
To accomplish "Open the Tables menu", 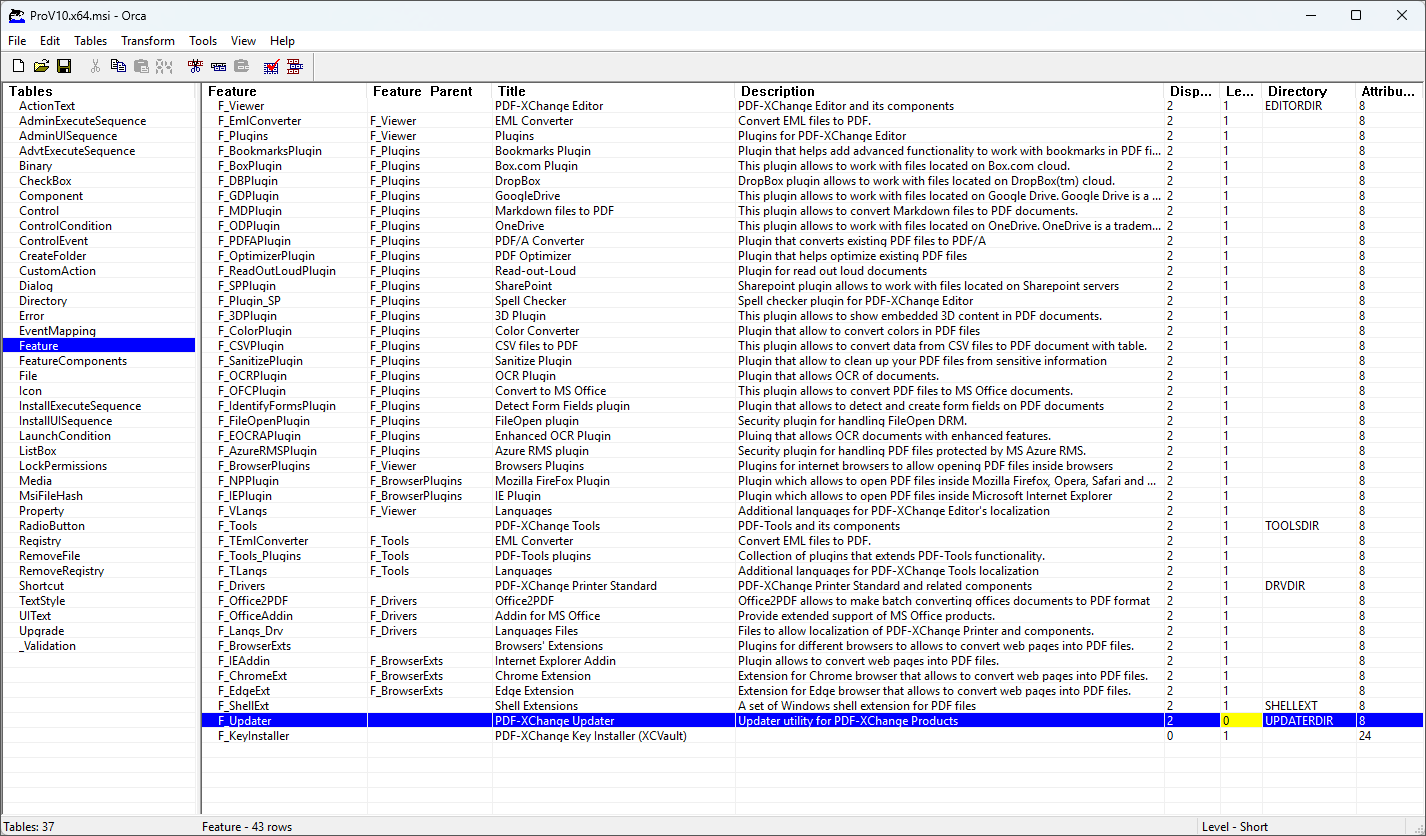I will [x=90, y=41].
